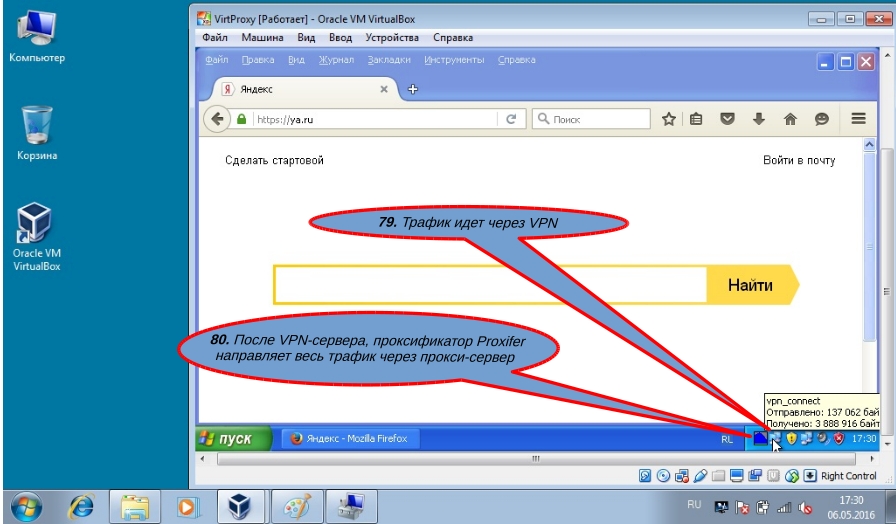Image resolution: width=896 pixels, height=524 pixels.
Task: Click vpn_connect network tray icon beside Proxifier
Action: (775, 438)
